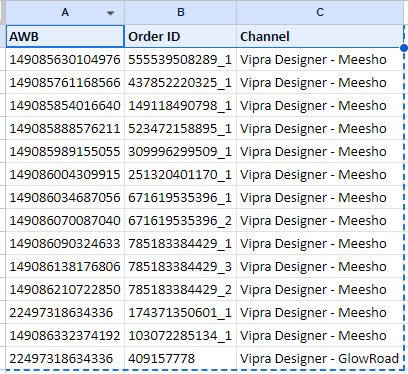Select column B header
408x374 pixels.
coord(180,12)
